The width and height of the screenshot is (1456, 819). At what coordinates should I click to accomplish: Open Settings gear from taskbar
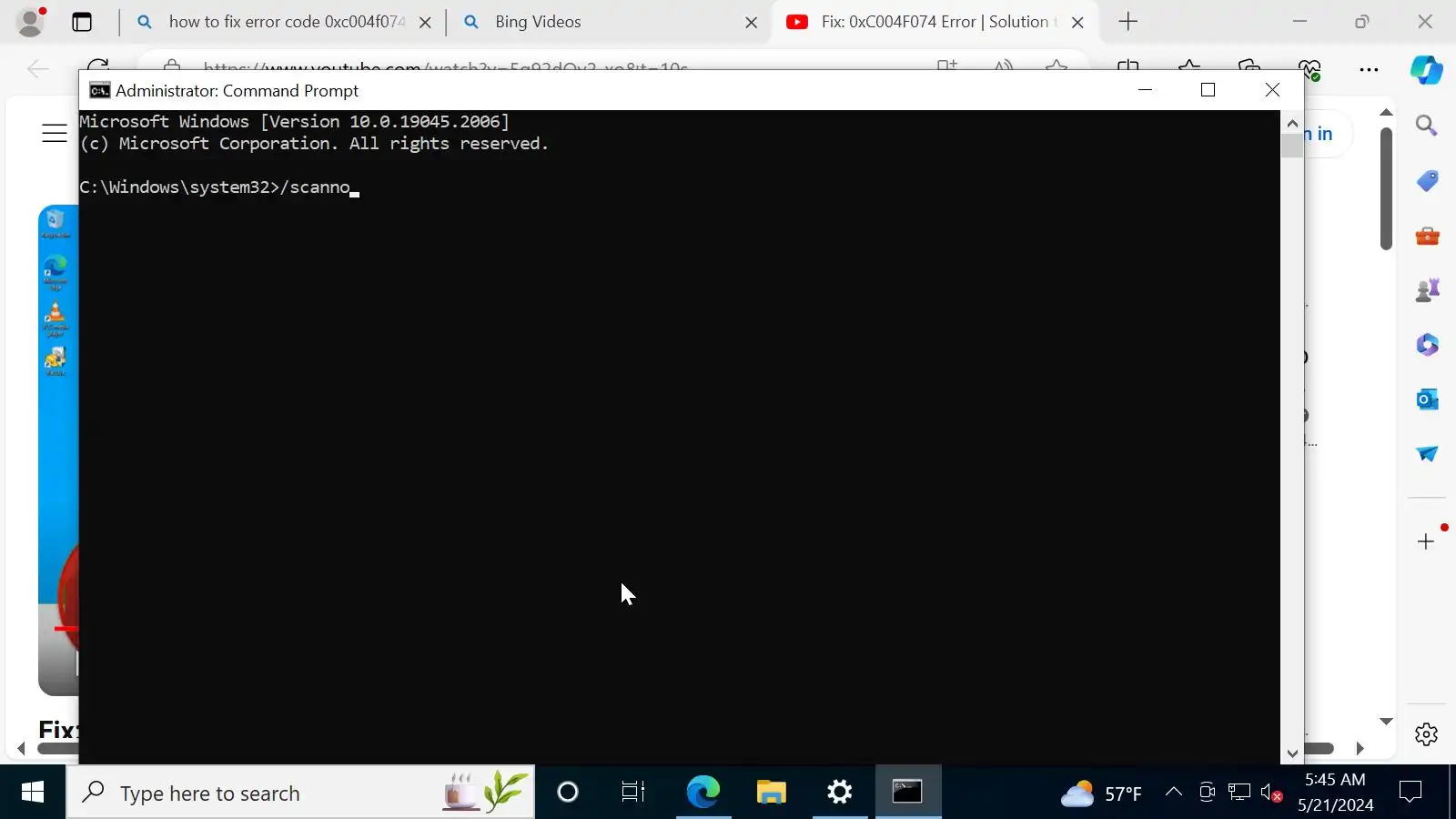[839, 793]
